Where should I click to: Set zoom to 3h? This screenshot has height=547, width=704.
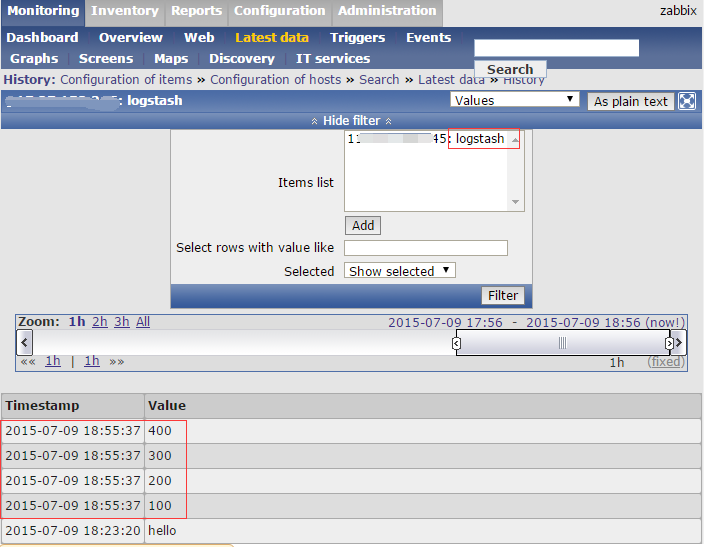pyautogui.click(x=121, y=322)
